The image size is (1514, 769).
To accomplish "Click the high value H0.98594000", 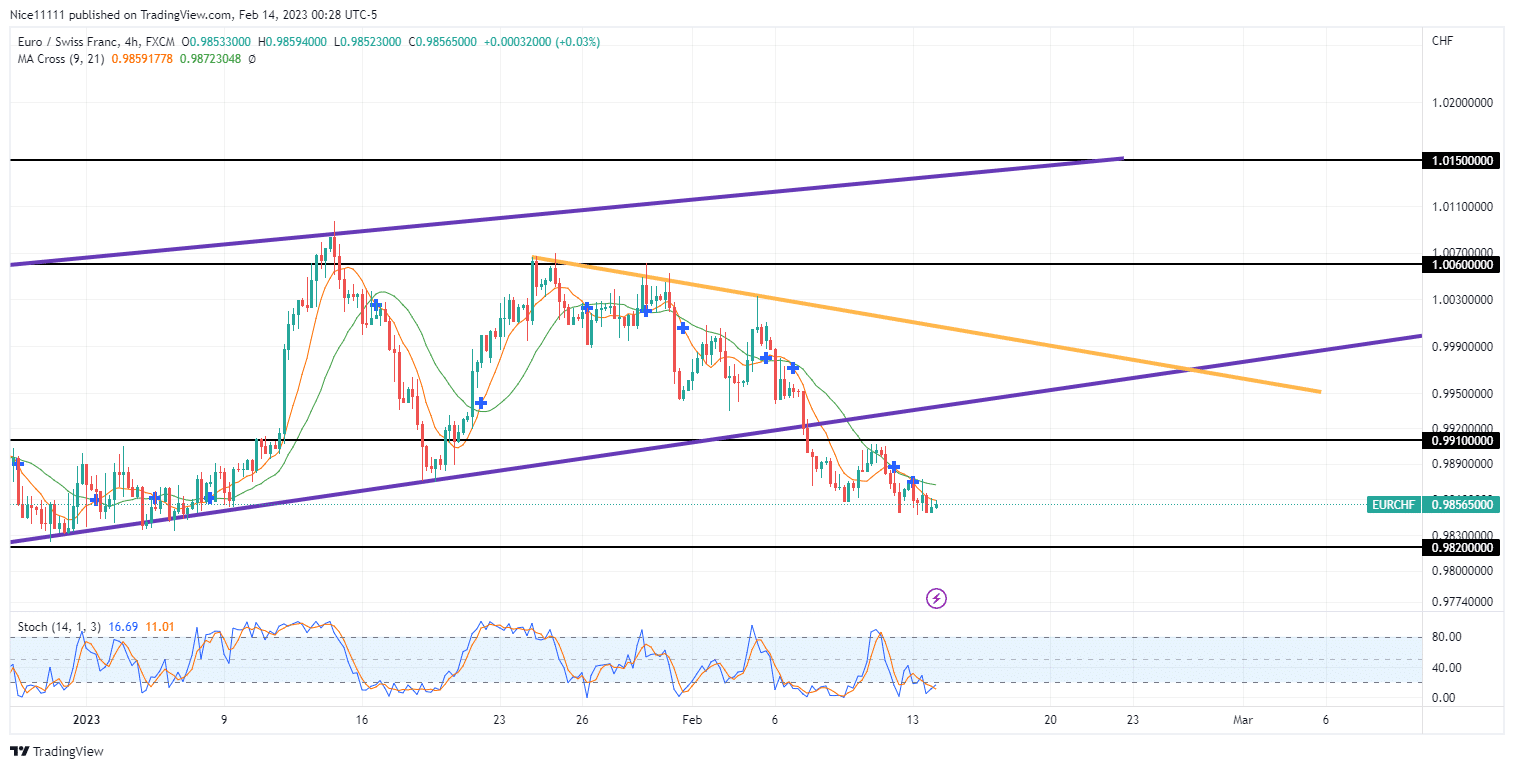I will [294, 42].
